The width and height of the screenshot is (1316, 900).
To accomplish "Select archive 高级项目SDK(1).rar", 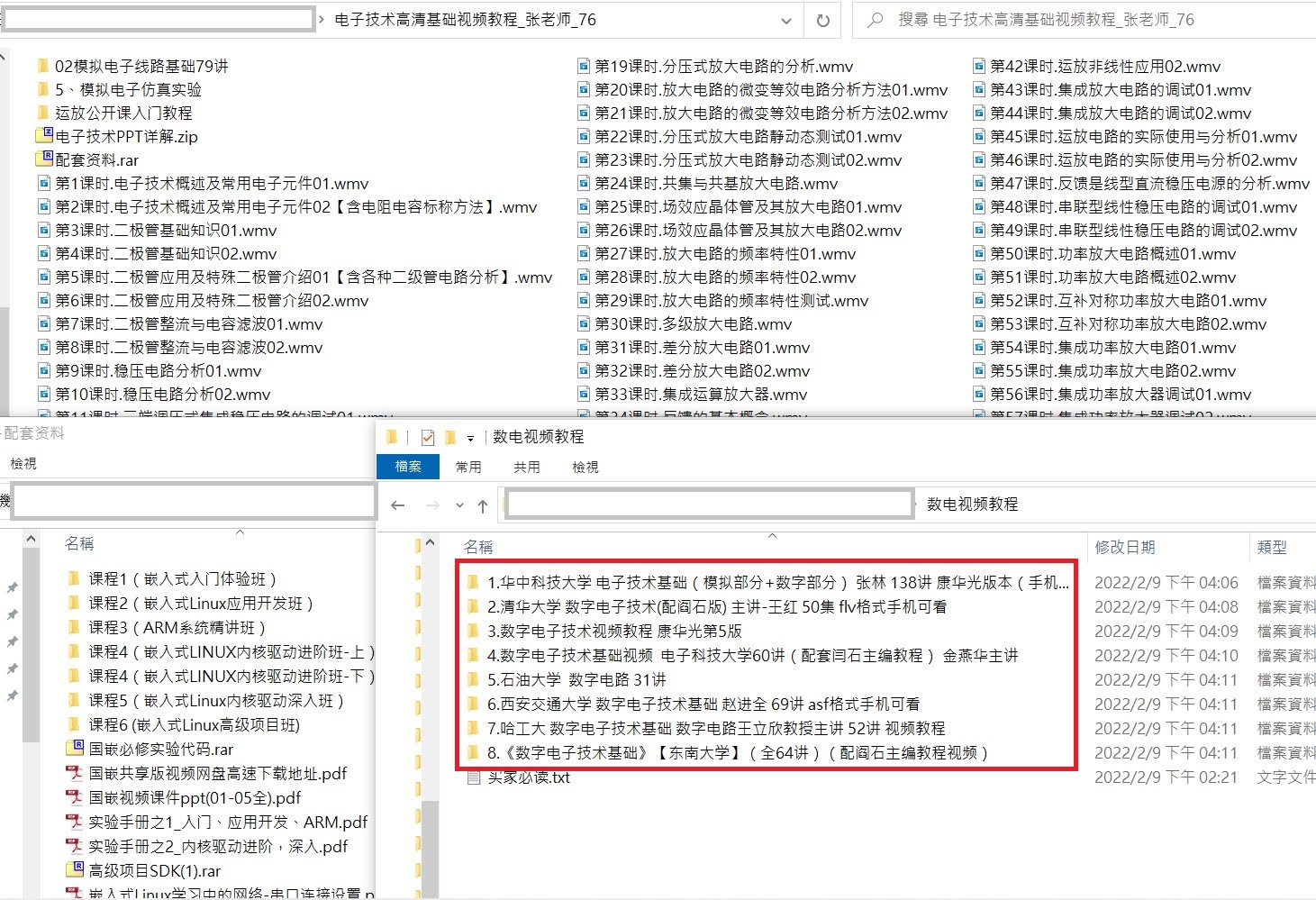I will (x=144, y=870).
